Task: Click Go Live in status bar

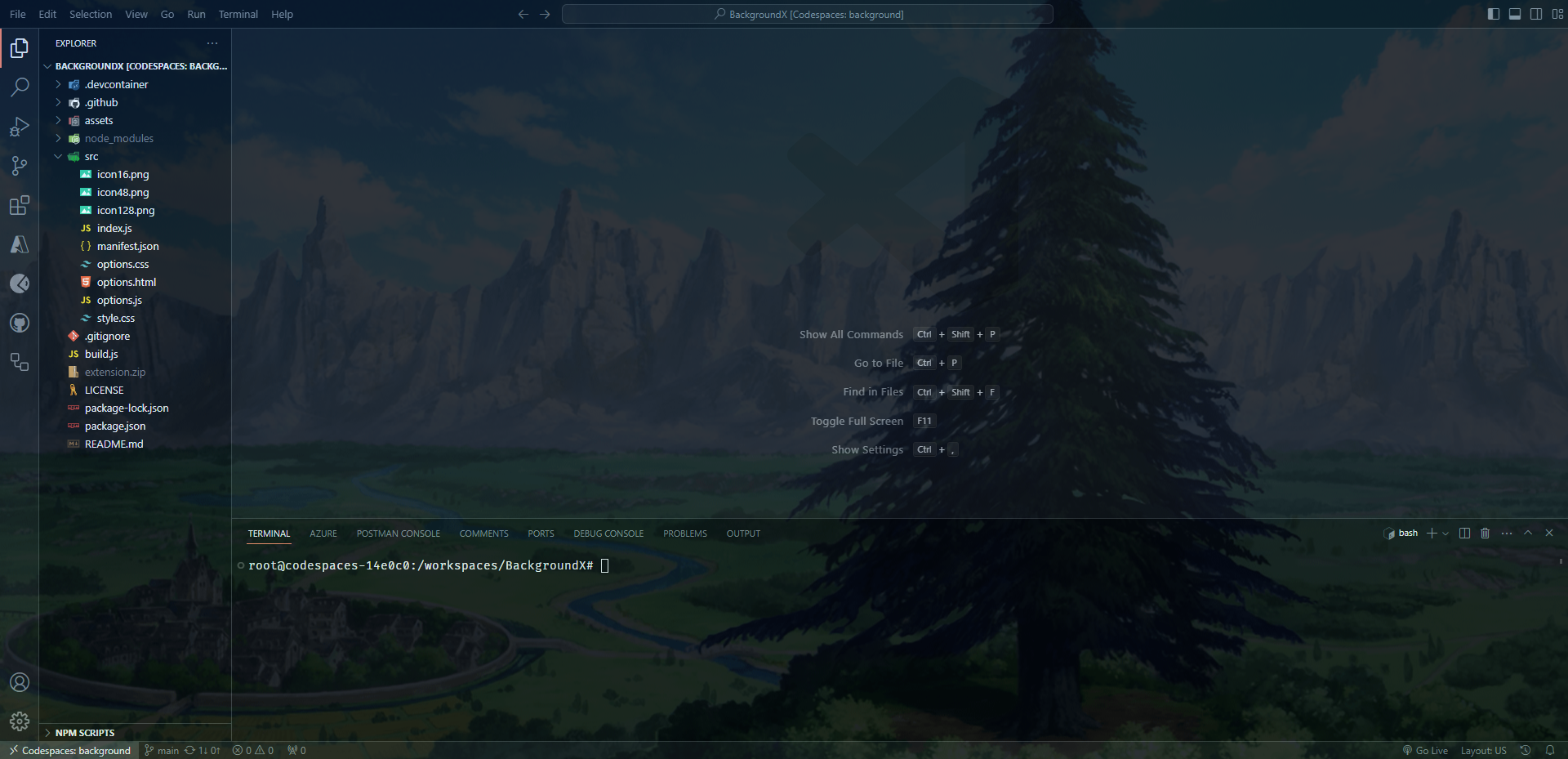Action: tap(1425, 751)
